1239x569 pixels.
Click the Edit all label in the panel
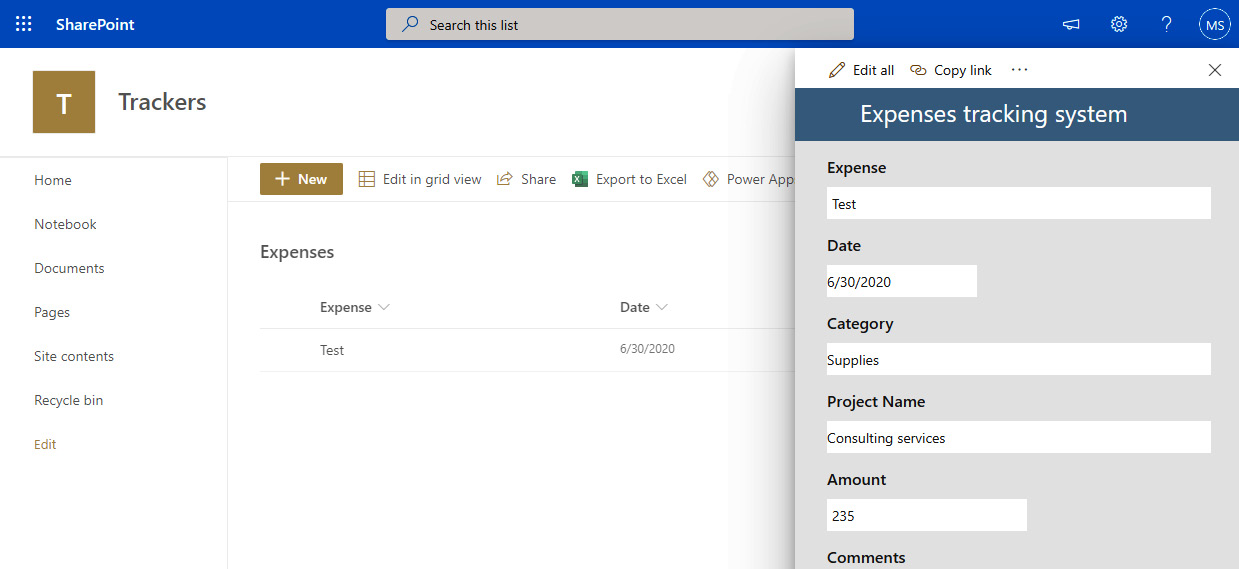[873, 70]
